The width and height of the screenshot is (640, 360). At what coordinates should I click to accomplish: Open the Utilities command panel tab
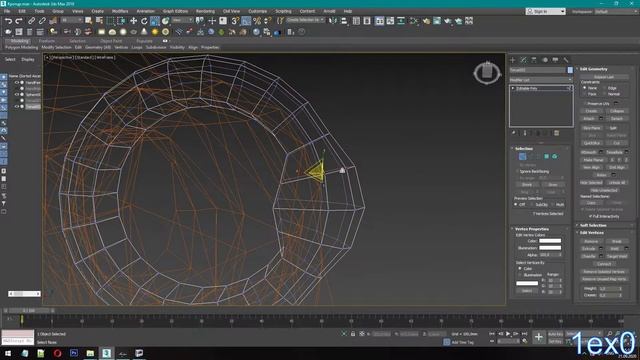coord(566,60)
